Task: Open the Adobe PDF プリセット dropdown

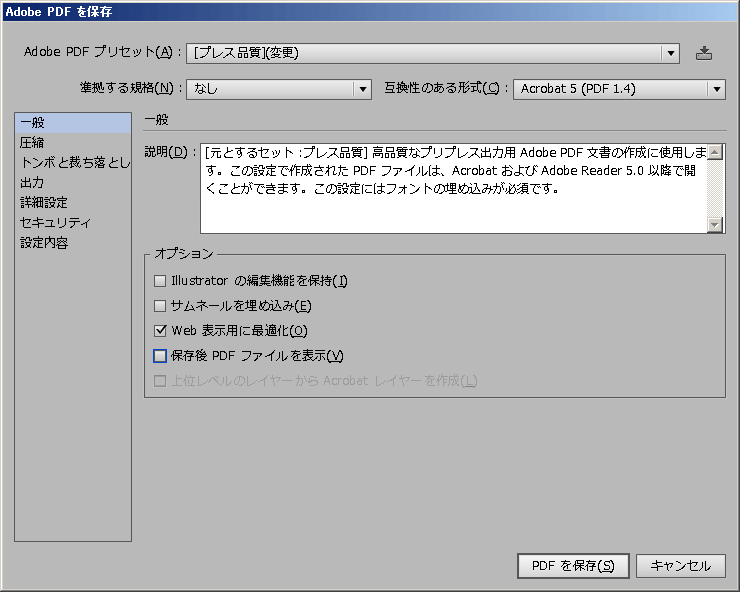Action: 432,53
